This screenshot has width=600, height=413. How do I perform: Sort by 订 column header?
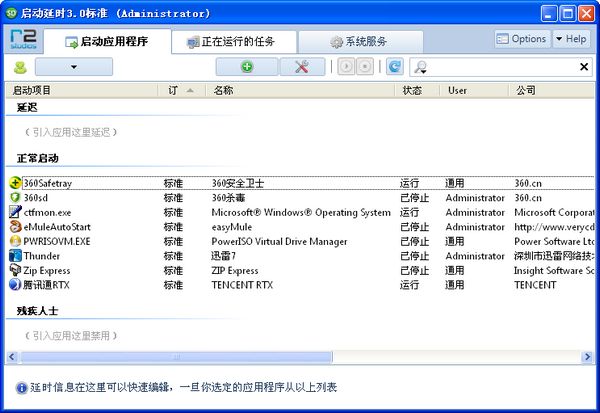182,90
